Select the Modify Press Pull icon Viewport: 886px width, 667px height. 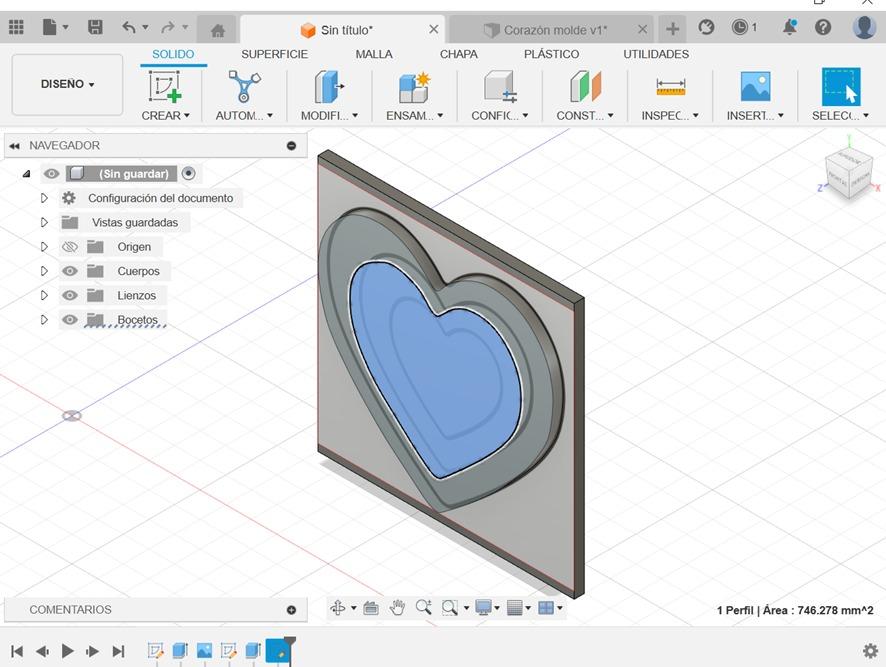click(329, 86)
